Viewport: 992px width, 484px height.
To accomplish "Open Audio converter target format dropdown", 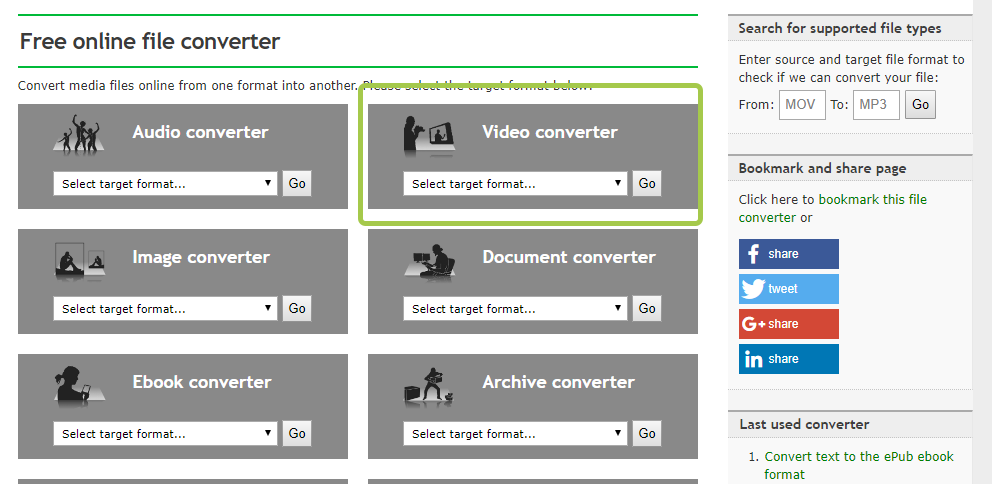I will [x=165, y=184].
